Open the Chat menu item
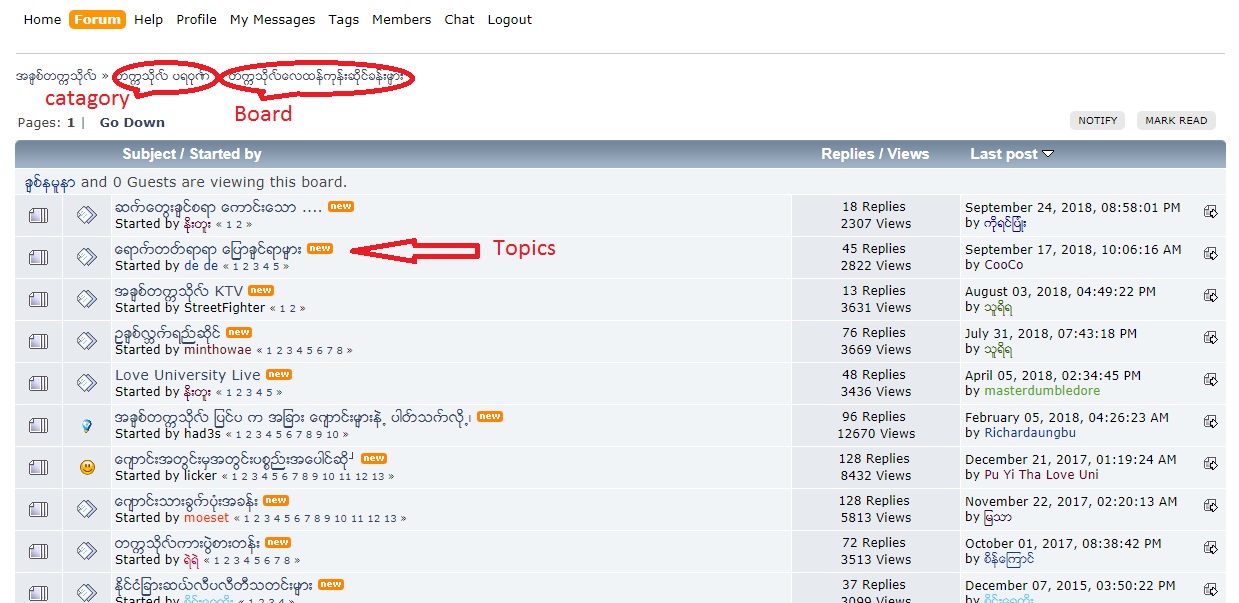The height and width of the screenshot is (603, 1239). 459,19
